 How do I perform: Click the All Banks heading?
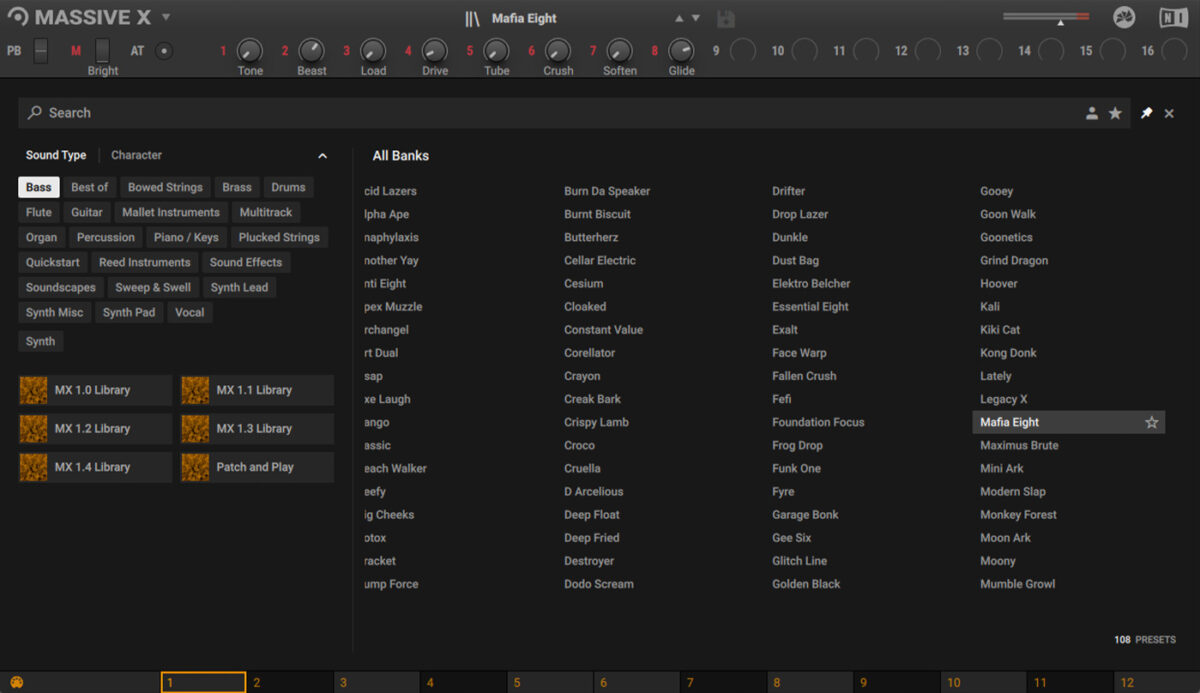tap(401, 155)
